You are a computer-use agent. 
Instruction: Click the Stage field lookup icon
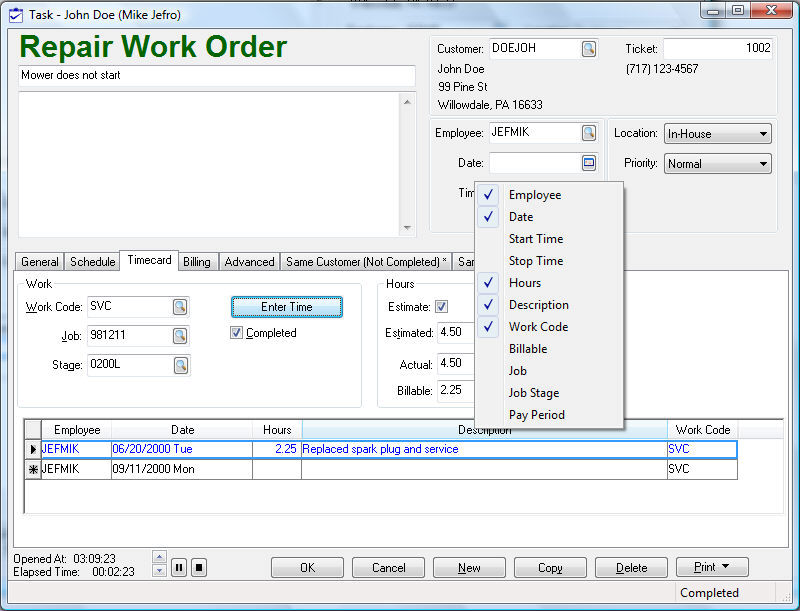(x=180, y=366)
